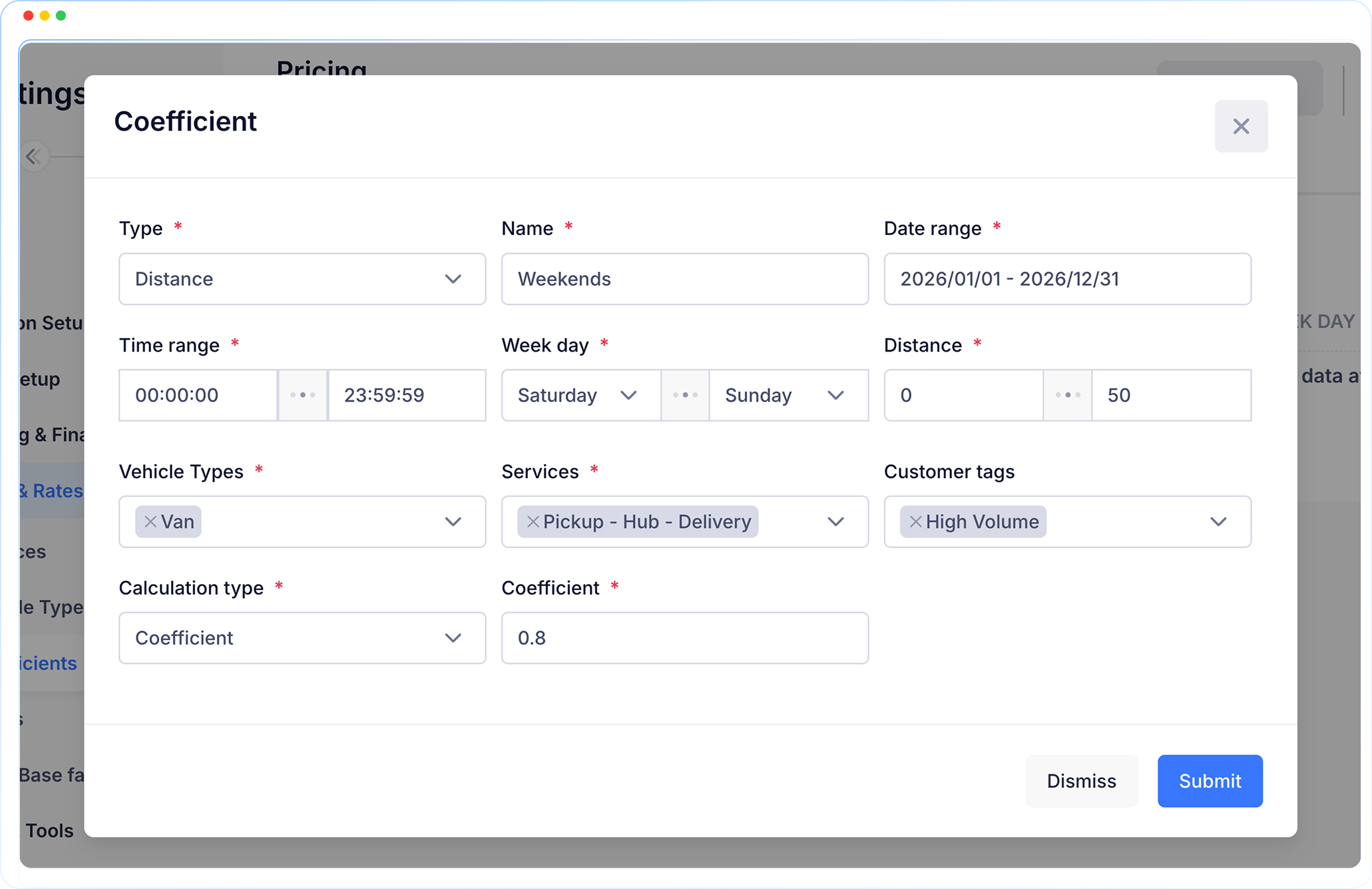1372x889 pixels.
Task: Collapse the sidebar using the double-chevron icon
Action: pos(33,156)
